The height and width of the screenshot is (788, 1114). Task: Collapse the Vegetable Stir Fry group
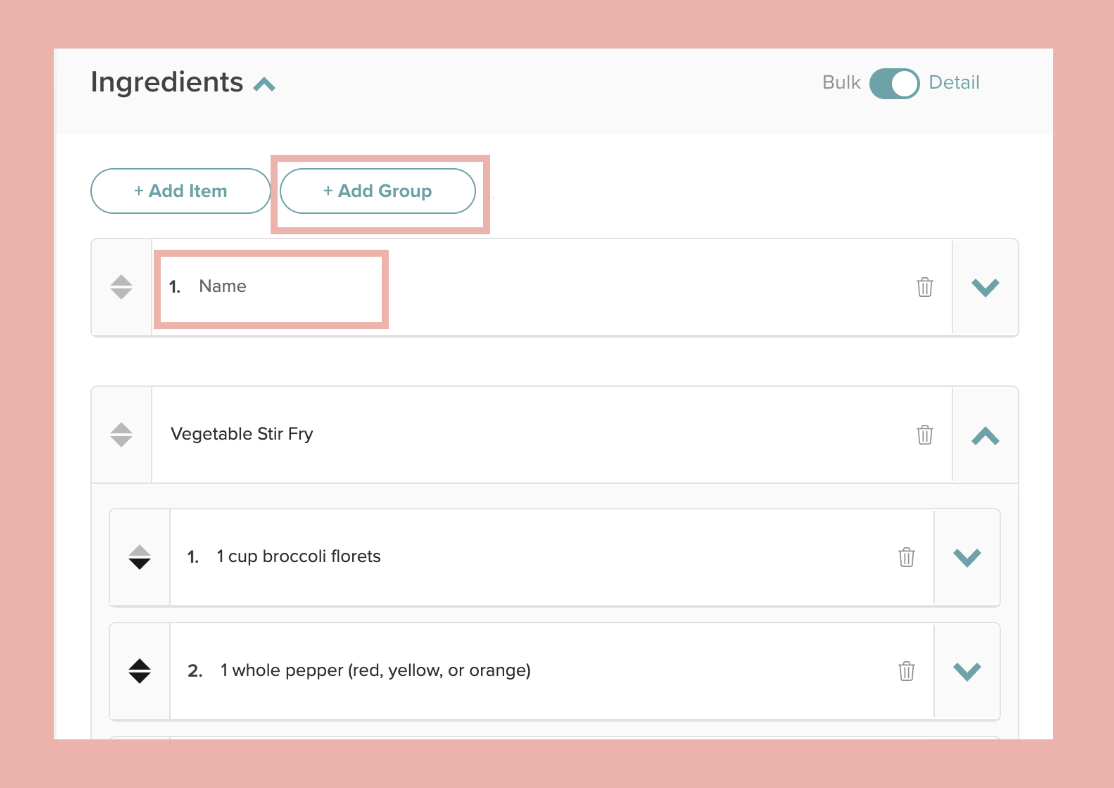[x=985, y=434]
